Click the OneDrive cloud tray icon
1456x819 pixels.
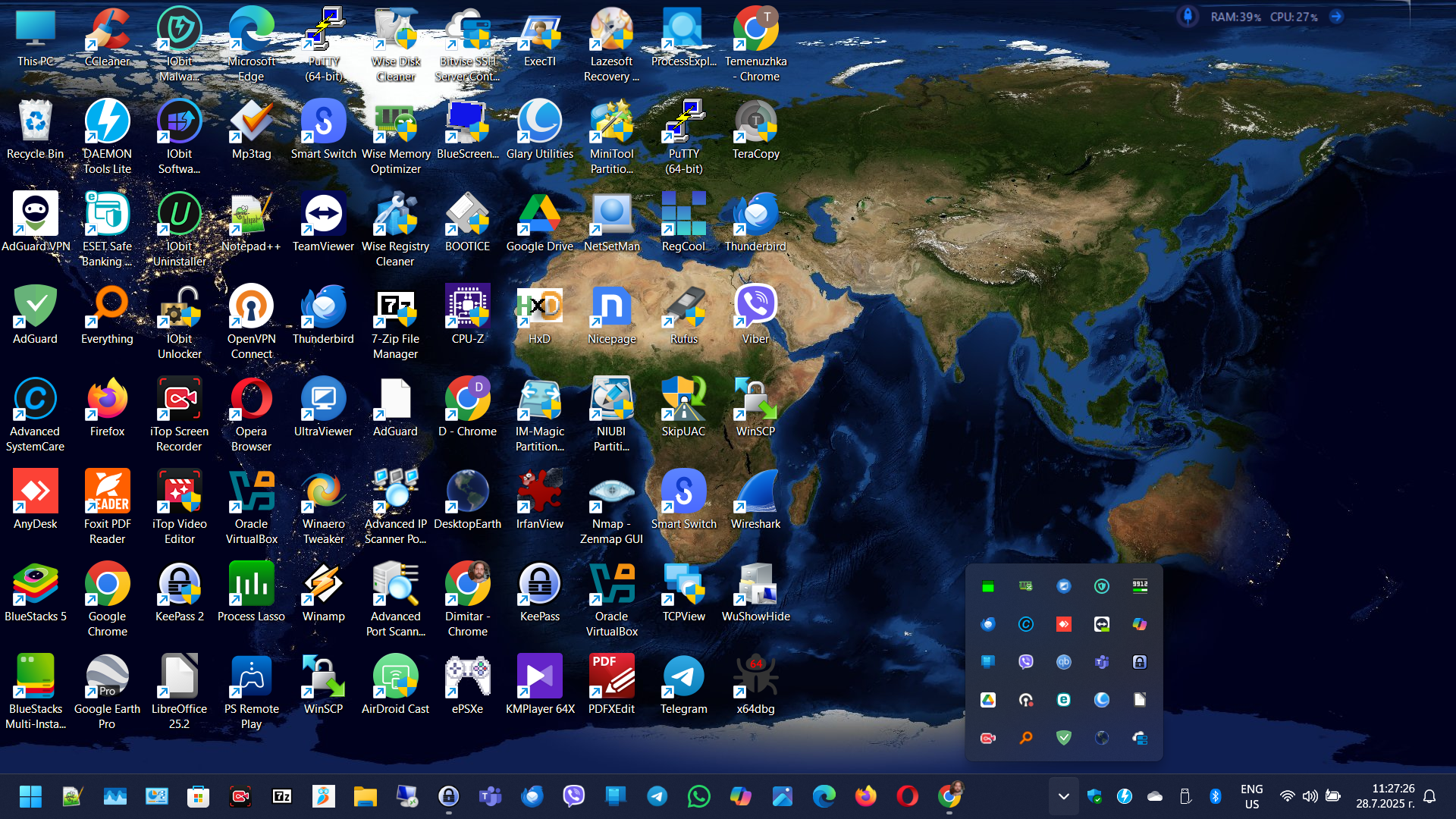pyautogui.click(x=1155, y=796)
